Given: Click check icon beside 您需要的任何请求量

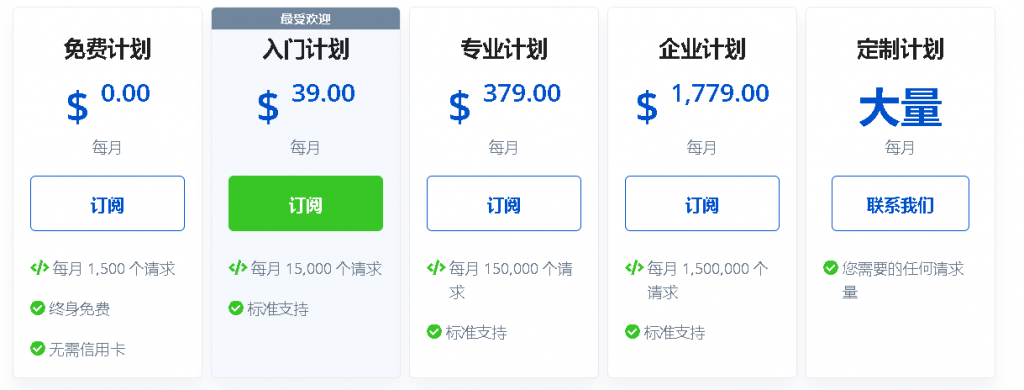Looking at the screenshot, I should pyautogui.click(x=830, y=268).
